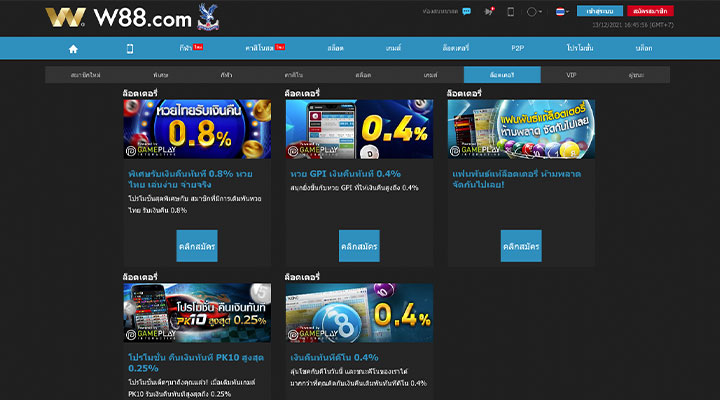Click คลิกสมัคร under the lottery fan promo
Screen dimensions: 720x400
[521, 246]
